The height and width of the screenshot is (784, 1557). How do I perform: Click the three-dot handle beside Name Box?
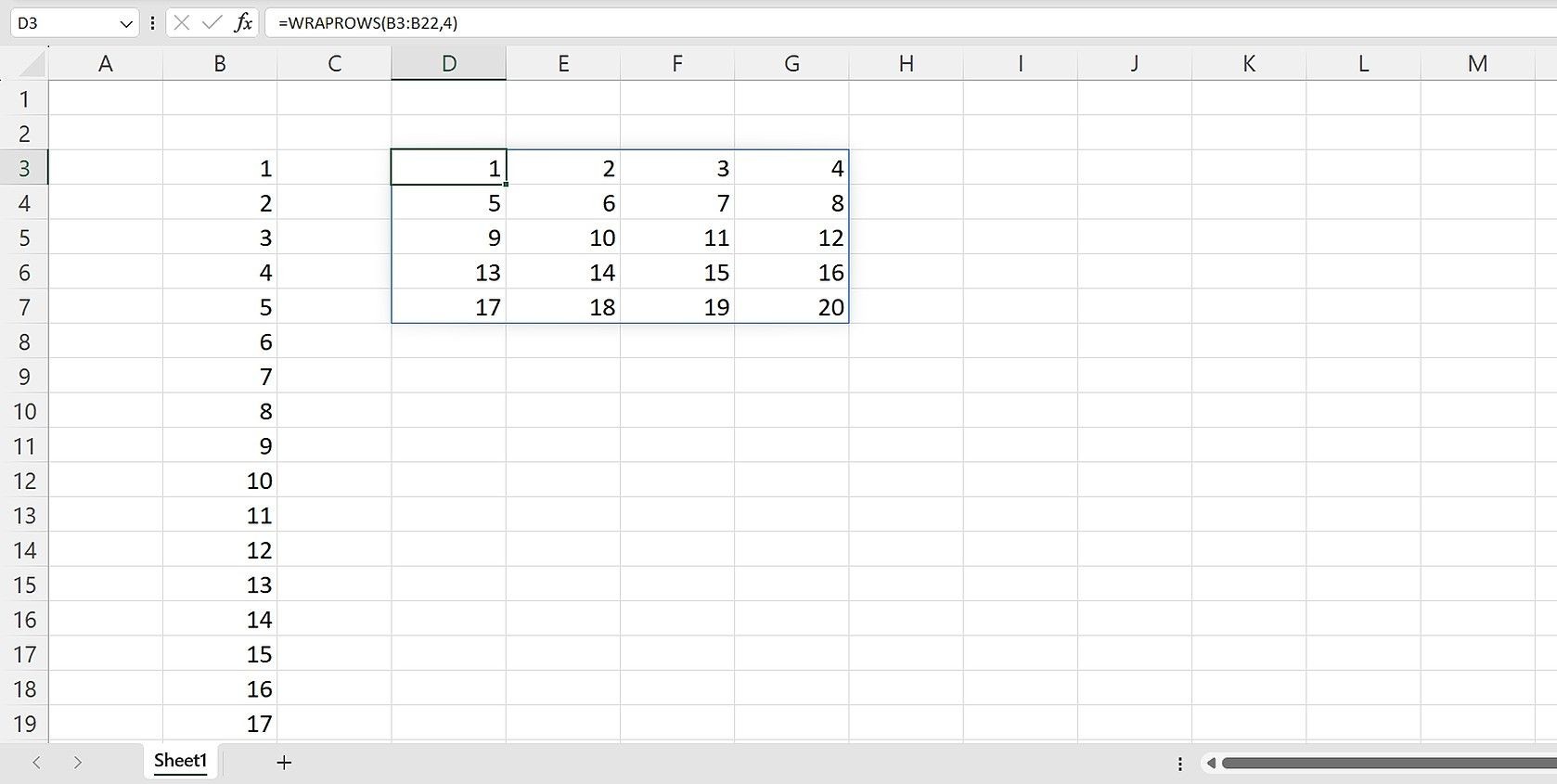click(152, 23)
